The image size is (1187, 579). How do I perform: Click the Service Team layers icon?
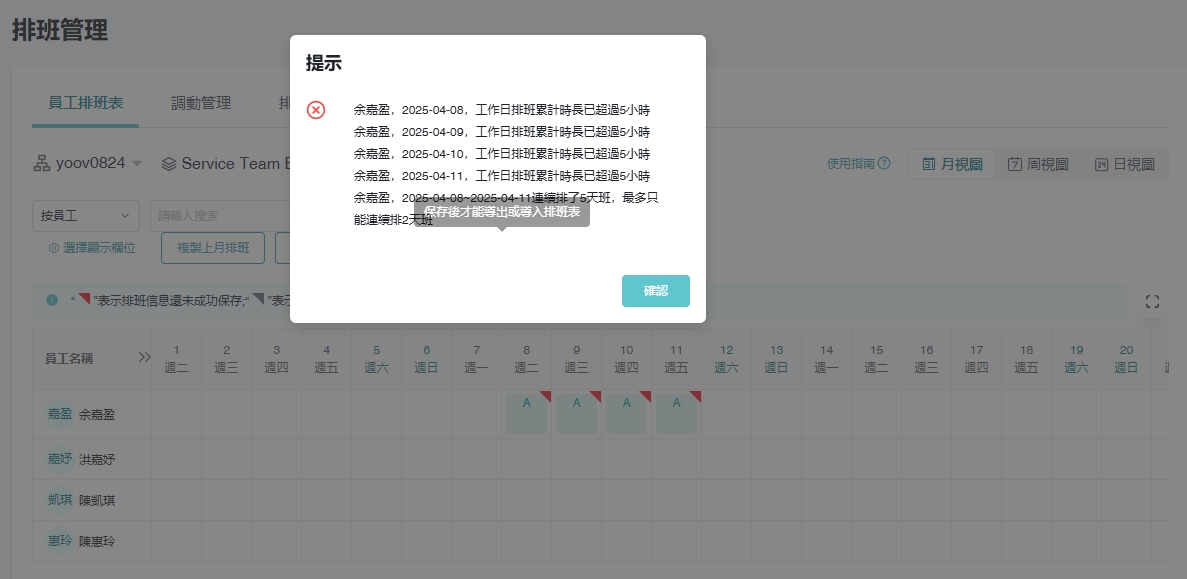click(x=169, y=164)
